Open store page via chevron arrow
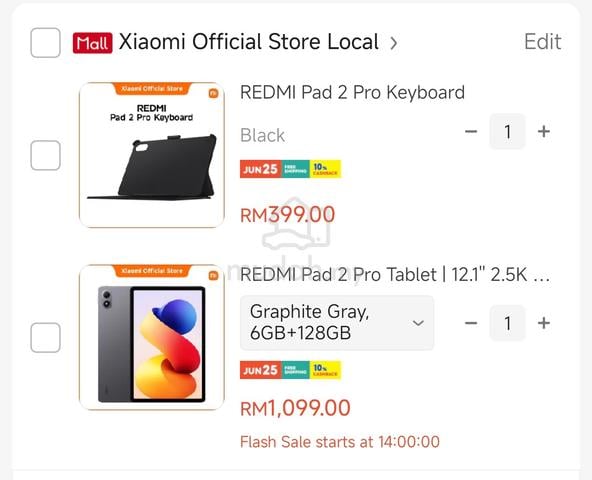This screenshot has height=480, width=592. pos(393,43)
